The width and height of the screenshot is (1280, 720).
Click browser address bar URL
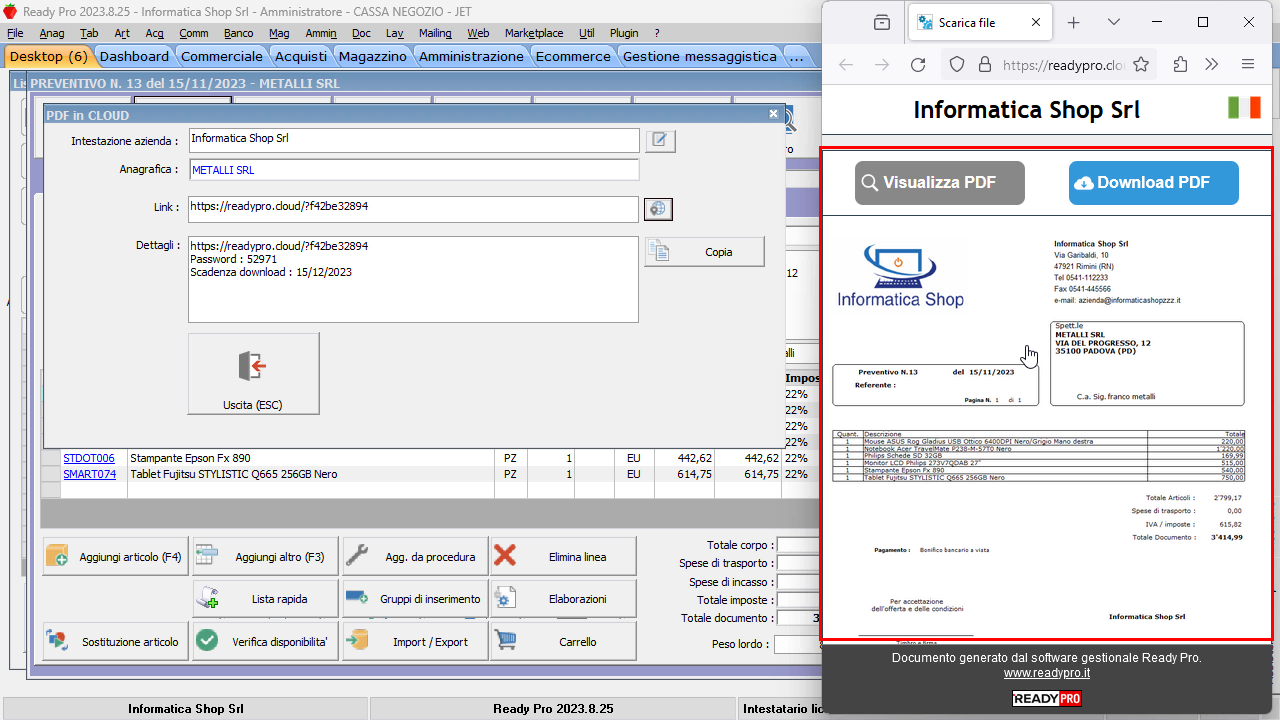pyautogui.click(x=1063, y=65)
